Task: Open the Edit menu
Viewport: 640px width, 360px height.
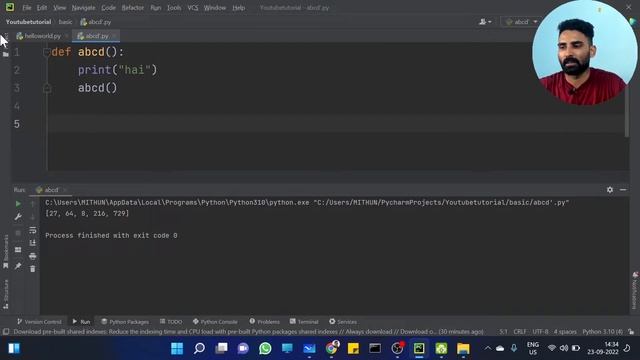Action: (42, 8)
